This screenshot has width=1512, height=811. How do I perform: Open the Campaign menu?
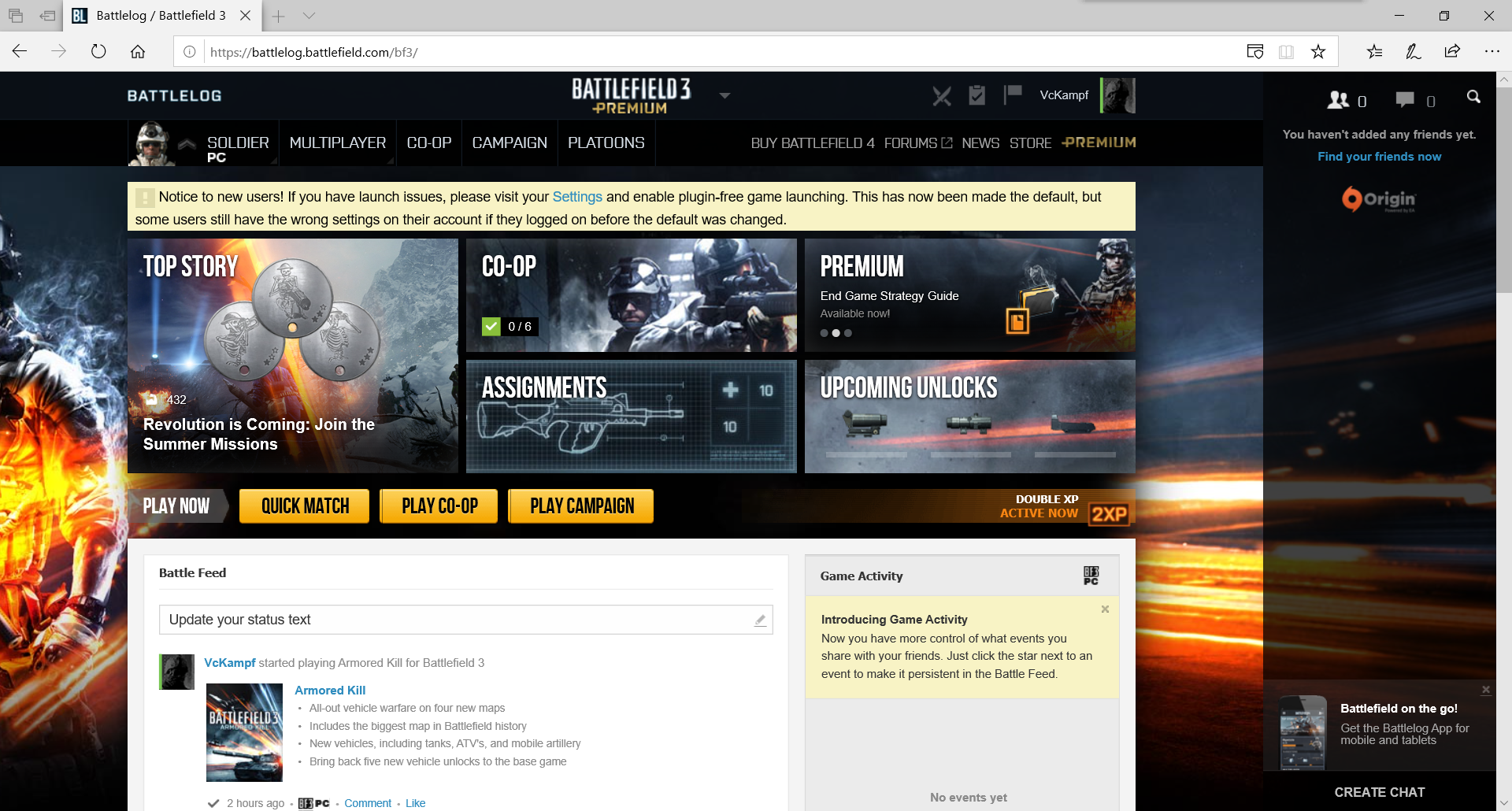(510, 143)
